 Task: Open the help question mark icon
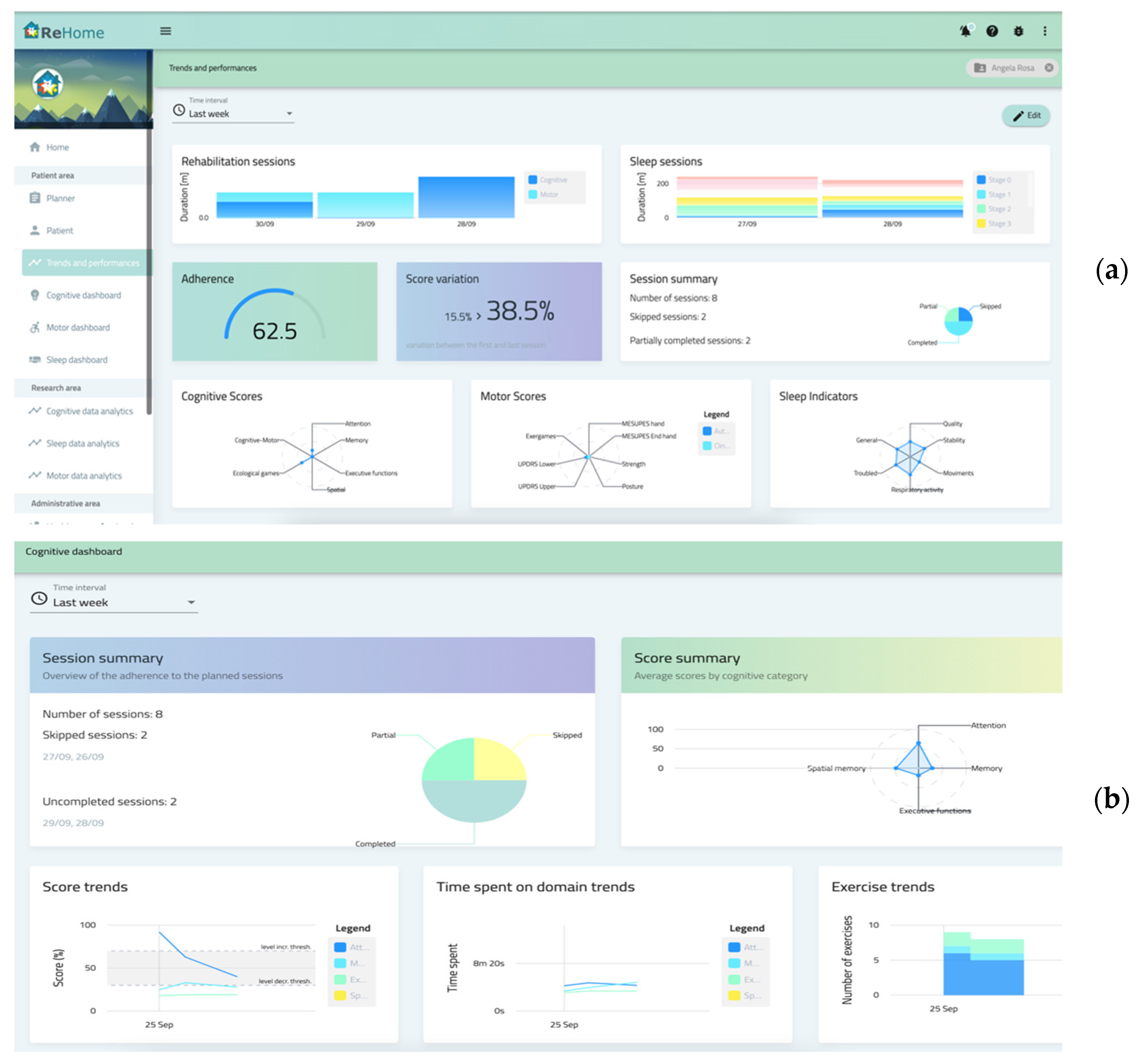(x=992, y=32)
